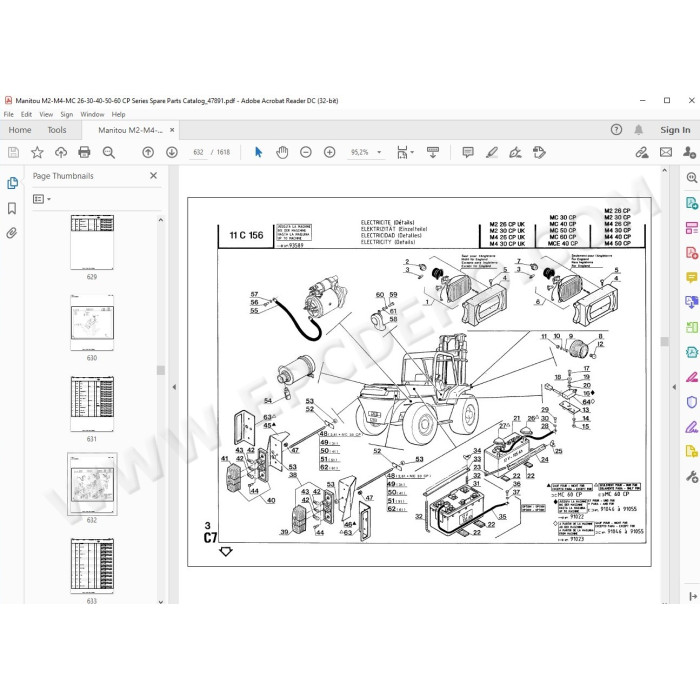Expand right pane bottom arrow

click(692, 596)
